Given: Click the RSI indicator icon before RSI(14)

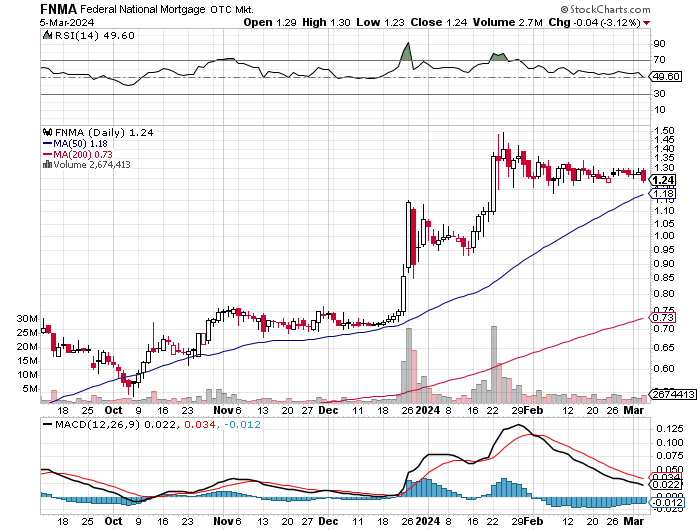Looking at the screenshot, I should pos(47,35).
